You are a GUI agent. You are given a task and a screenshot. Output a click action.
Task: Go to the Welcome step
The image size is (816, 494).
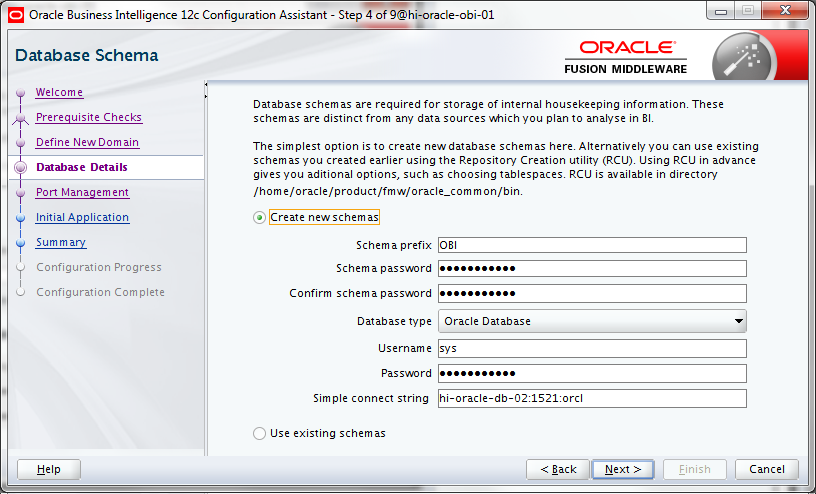click(x=59, y=92)
